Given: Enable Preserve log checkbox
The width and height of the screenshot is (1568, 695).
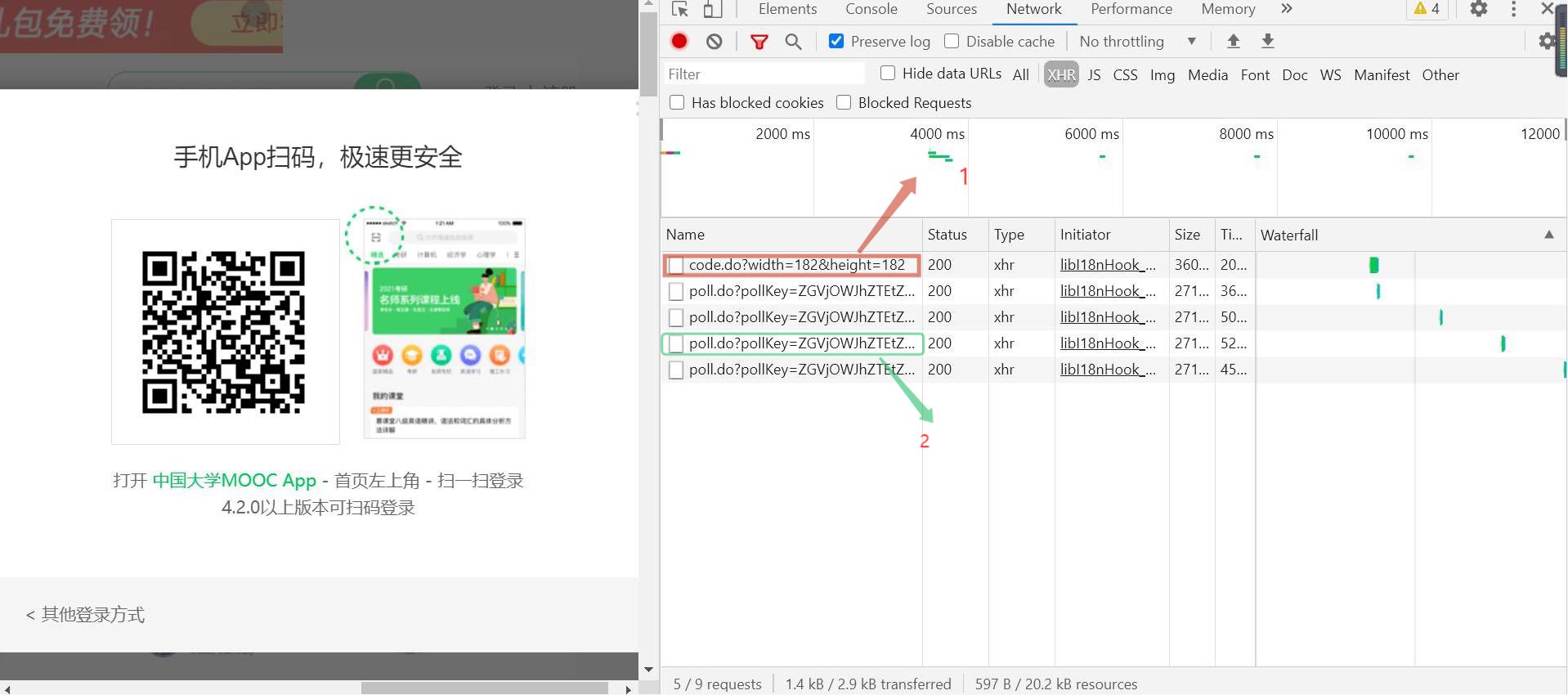Looking at the screenshot, I should pos(836,41).
